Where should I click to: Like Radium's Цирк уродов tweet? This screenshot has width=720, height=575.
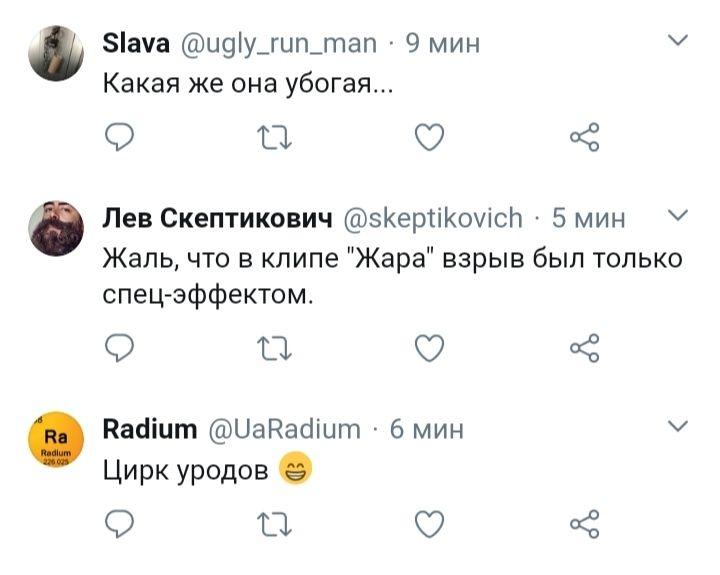(428, 522)
